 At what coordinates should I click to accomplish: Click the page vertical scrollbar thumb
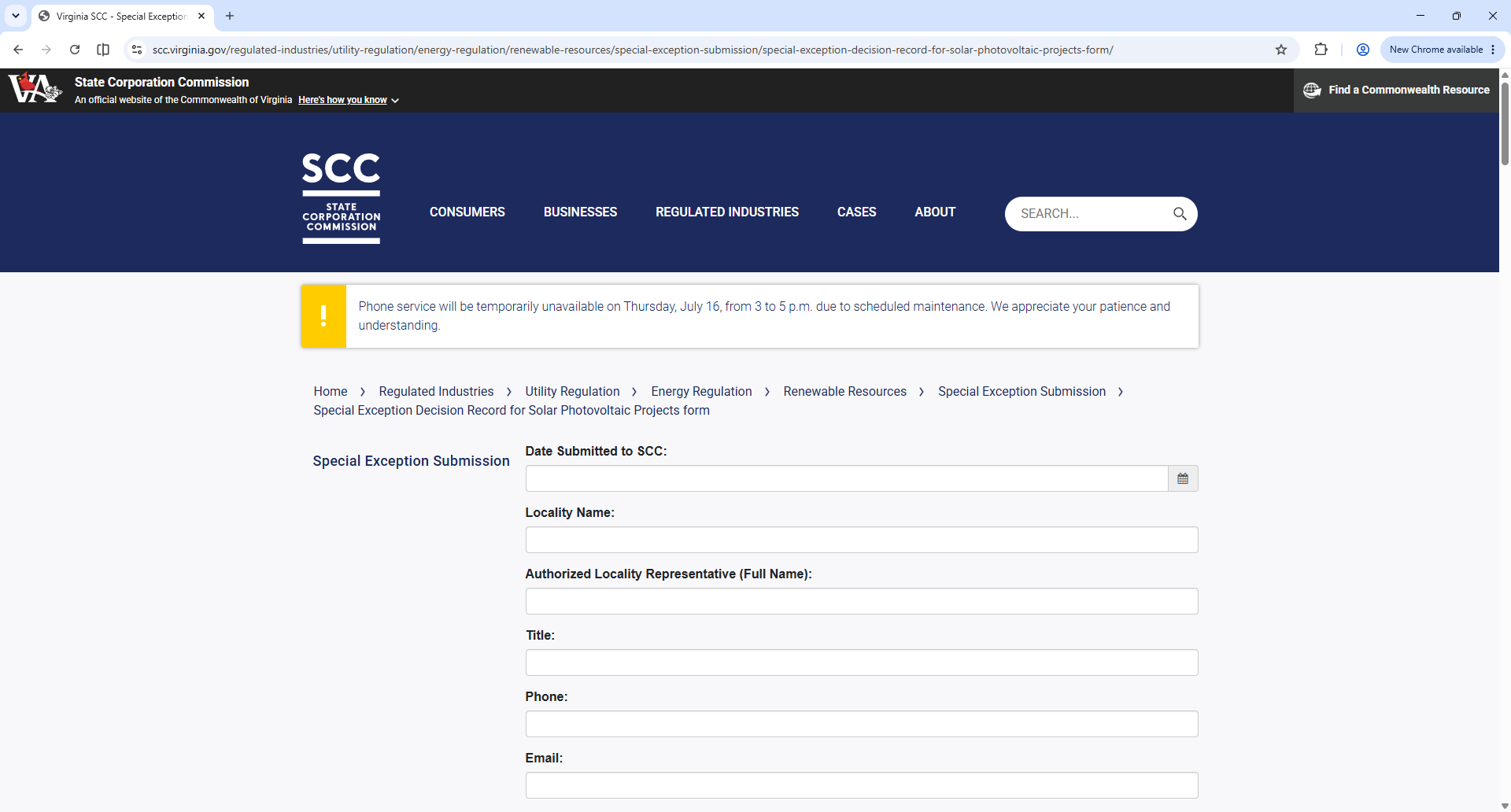tap(1505, 123)
